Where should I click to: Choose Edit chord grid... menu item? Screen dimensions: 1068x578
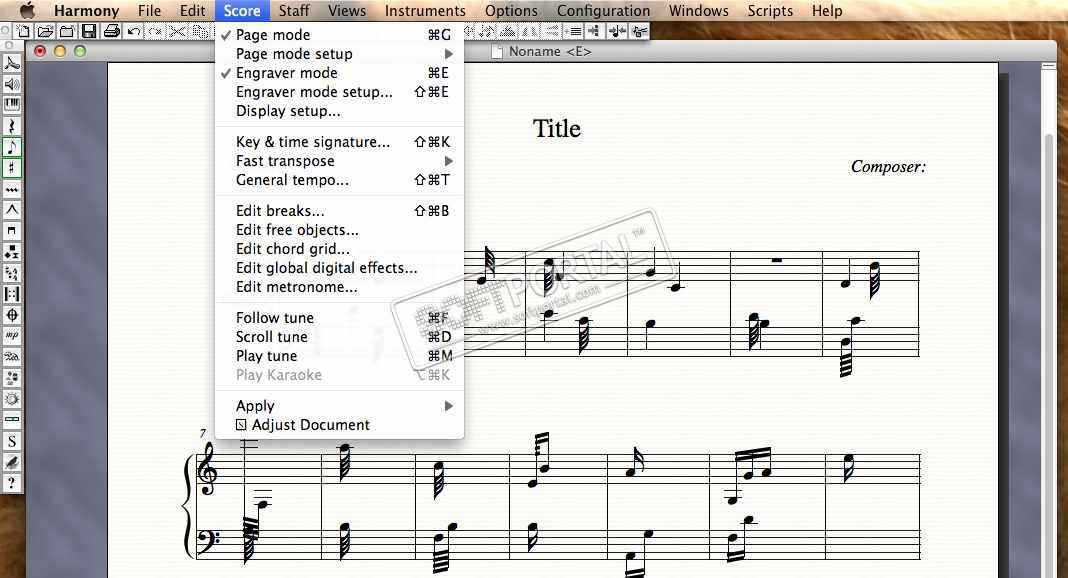point(339,249)
